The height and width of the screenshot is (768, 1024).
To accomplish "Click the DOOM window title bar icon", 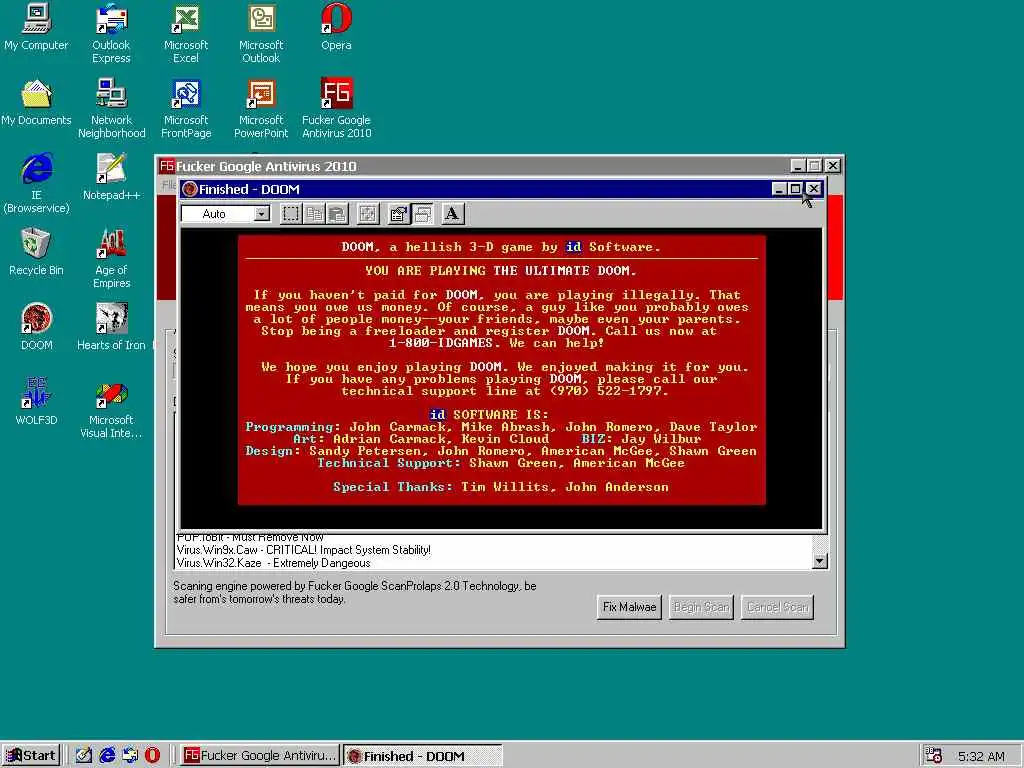I will pos(190,189).
